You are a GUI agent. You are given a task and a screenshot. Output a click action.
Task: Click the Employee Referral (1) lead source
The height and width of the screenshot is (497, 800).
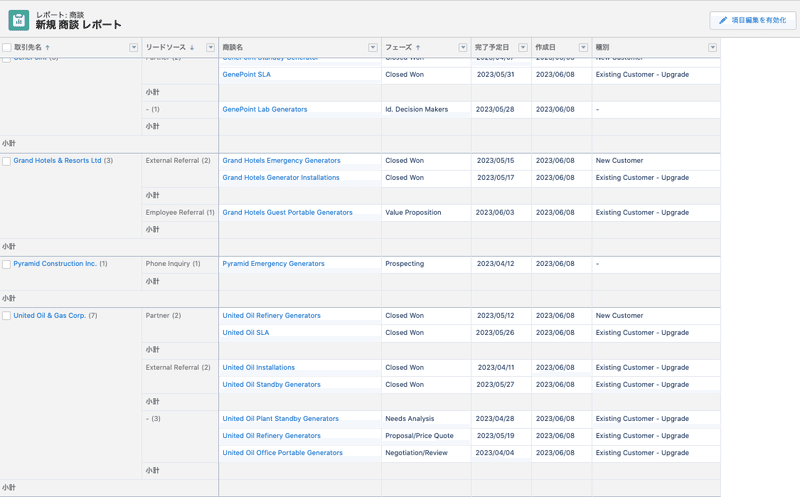coord(180,212)
